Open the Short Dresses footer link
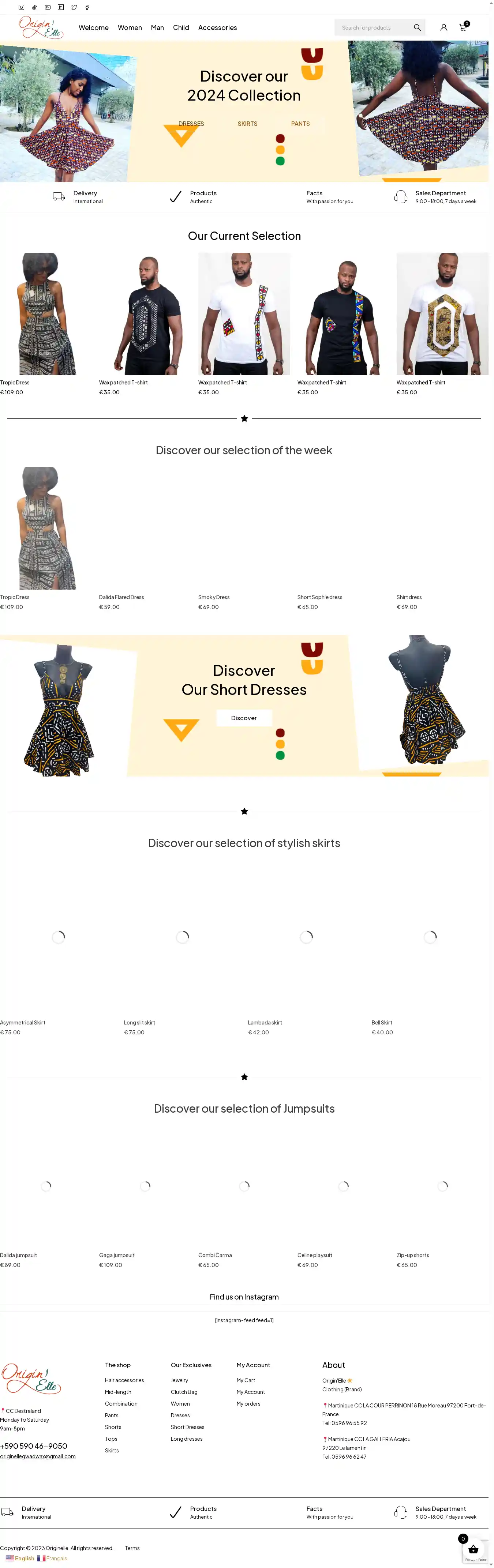 coord(188,1427)
